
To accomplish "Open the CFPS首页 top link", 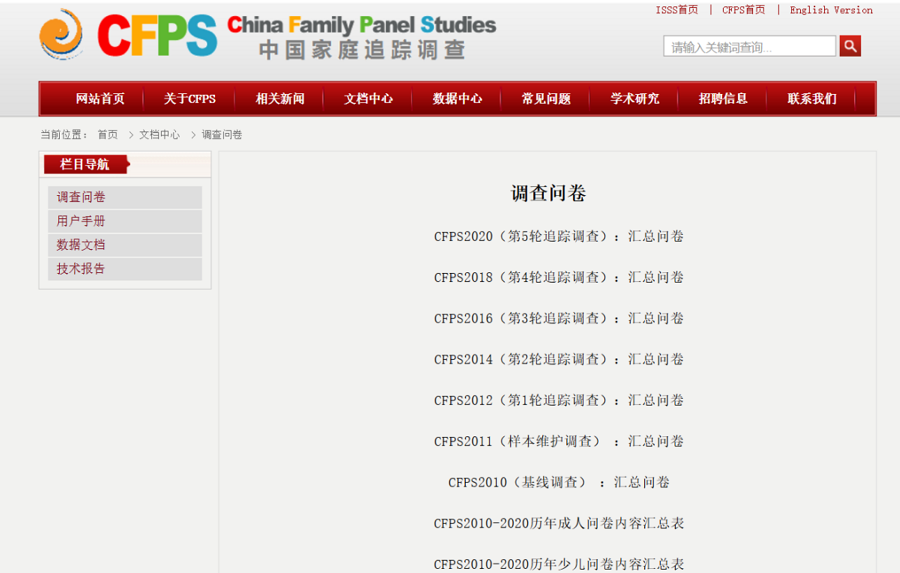I will [x=743, y=10].
